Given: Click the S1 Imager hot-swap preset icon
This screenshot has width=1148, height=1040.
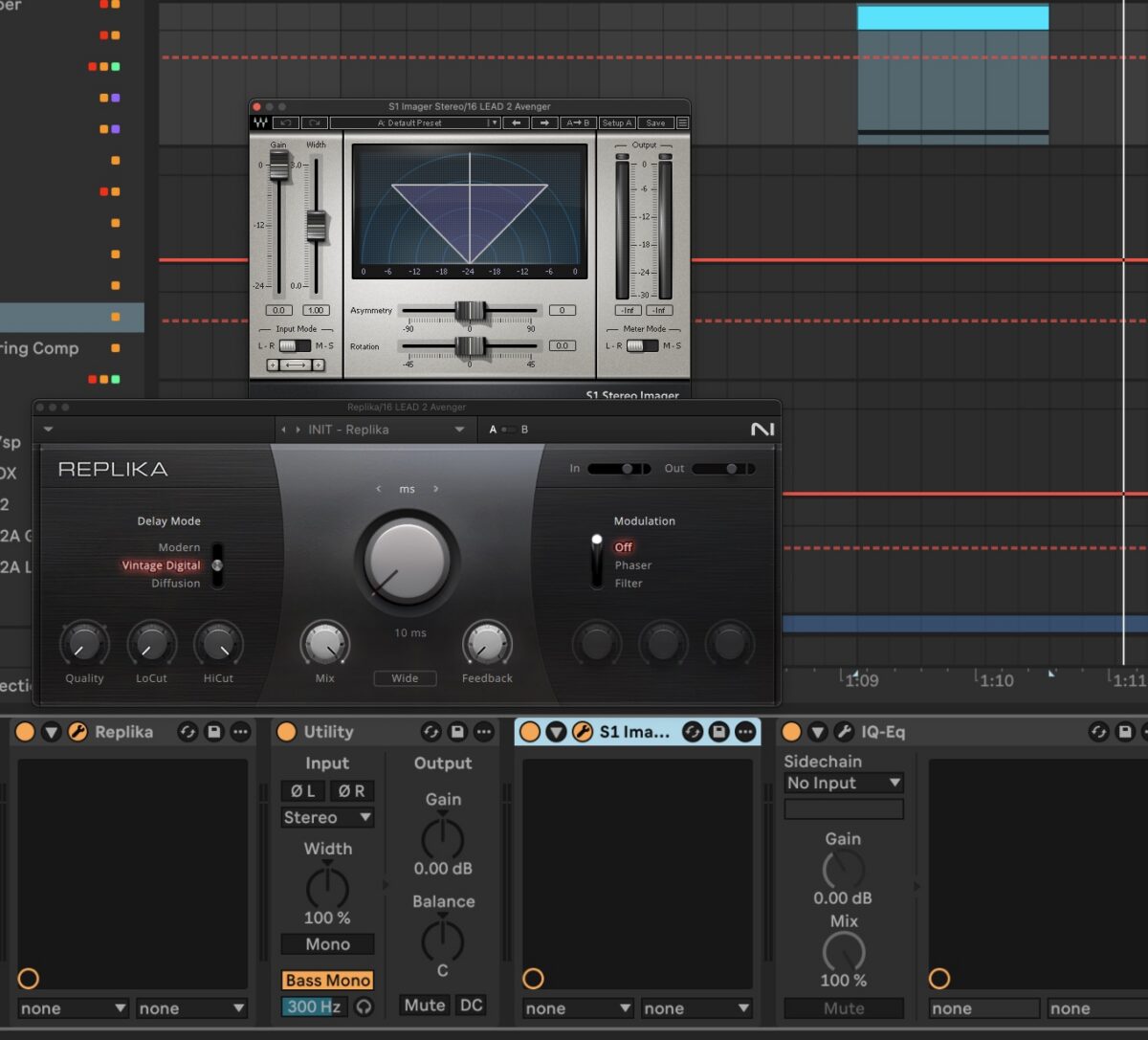Looking at the screenshot, I should tap(693, 732).
